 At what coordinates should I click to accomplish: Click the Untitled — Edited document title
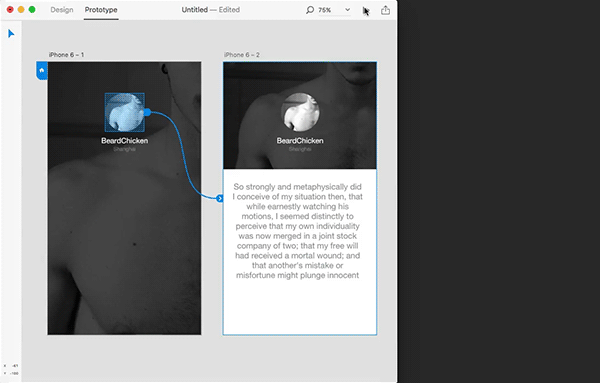(x=211, y=10)
